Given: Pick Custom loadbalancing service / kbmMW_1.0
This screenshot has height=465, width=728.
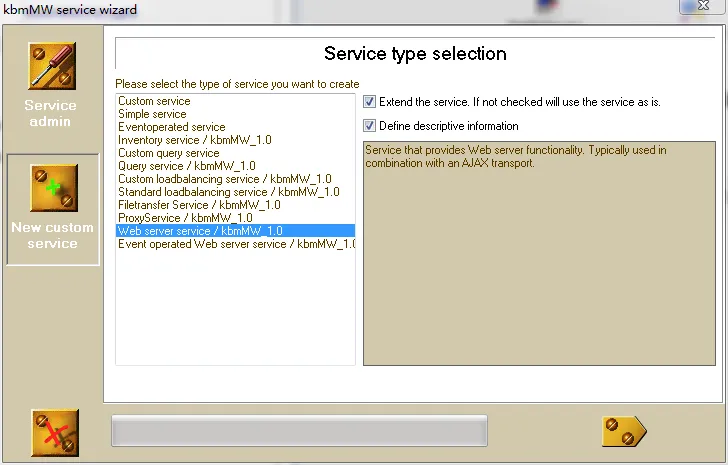Looking at the screenshot, I should pos(235,179).
